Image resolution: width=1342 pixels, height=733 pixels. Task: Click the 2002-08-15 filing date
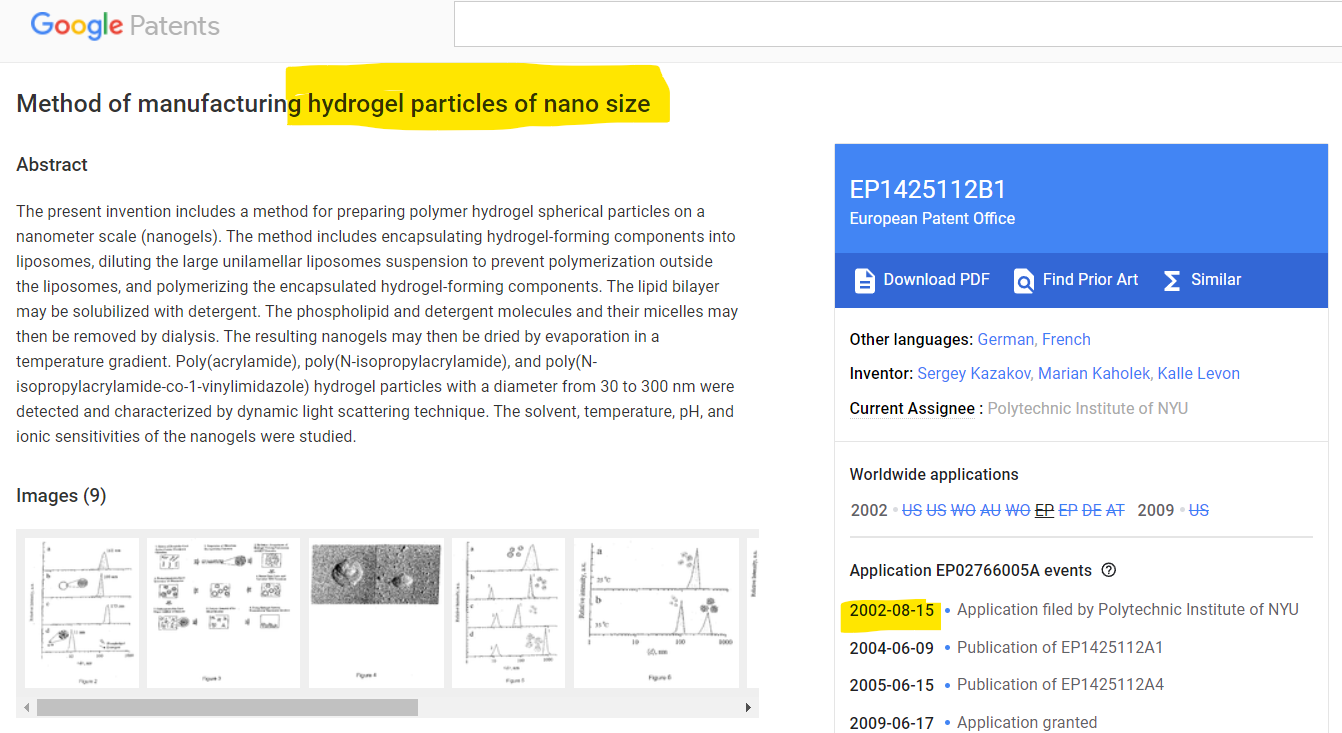(892, 609)
